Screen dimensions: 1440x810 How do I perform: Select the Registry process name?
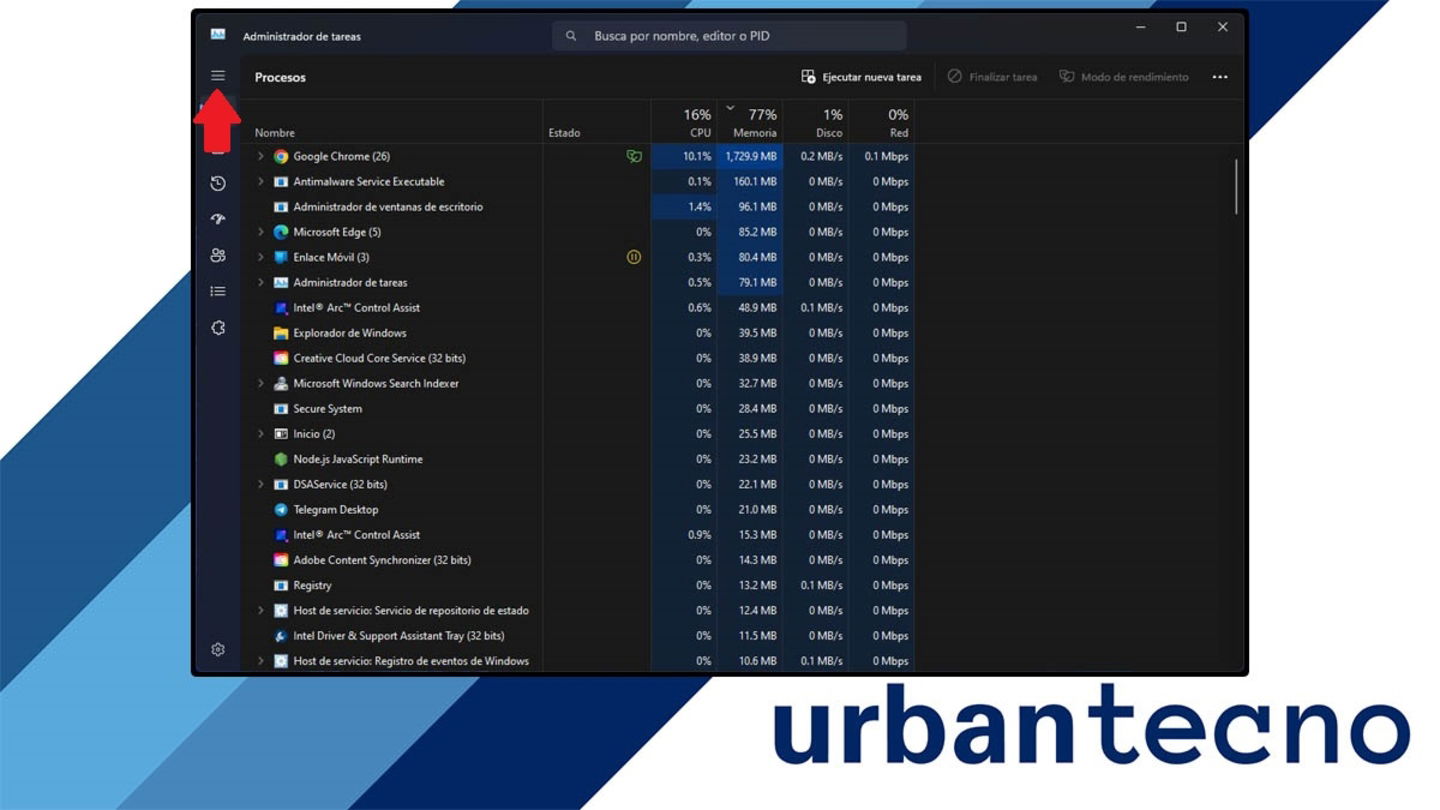click(312, 585)
